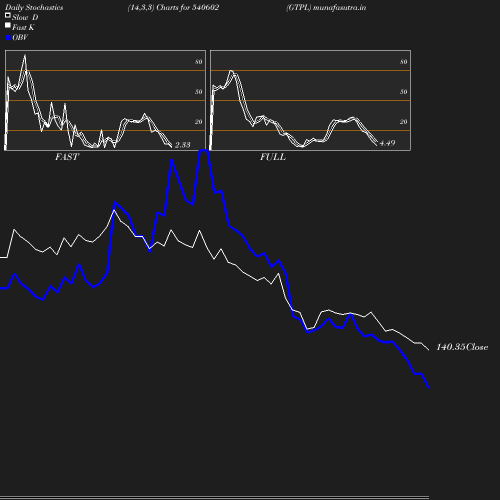This screenshot has width=500, height=500.
Task: Click the 20 axis label in FULL chart
Action: click(x=404, y=122)
